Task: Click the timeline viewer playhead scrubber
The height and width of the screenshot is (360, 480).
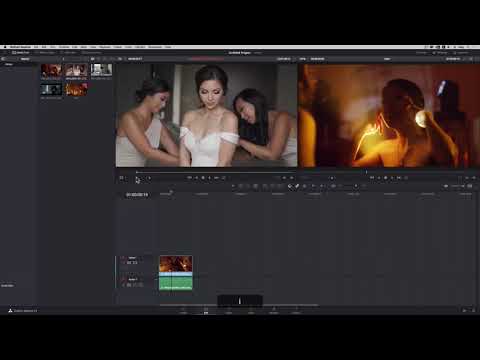Action: coord(366,172)
